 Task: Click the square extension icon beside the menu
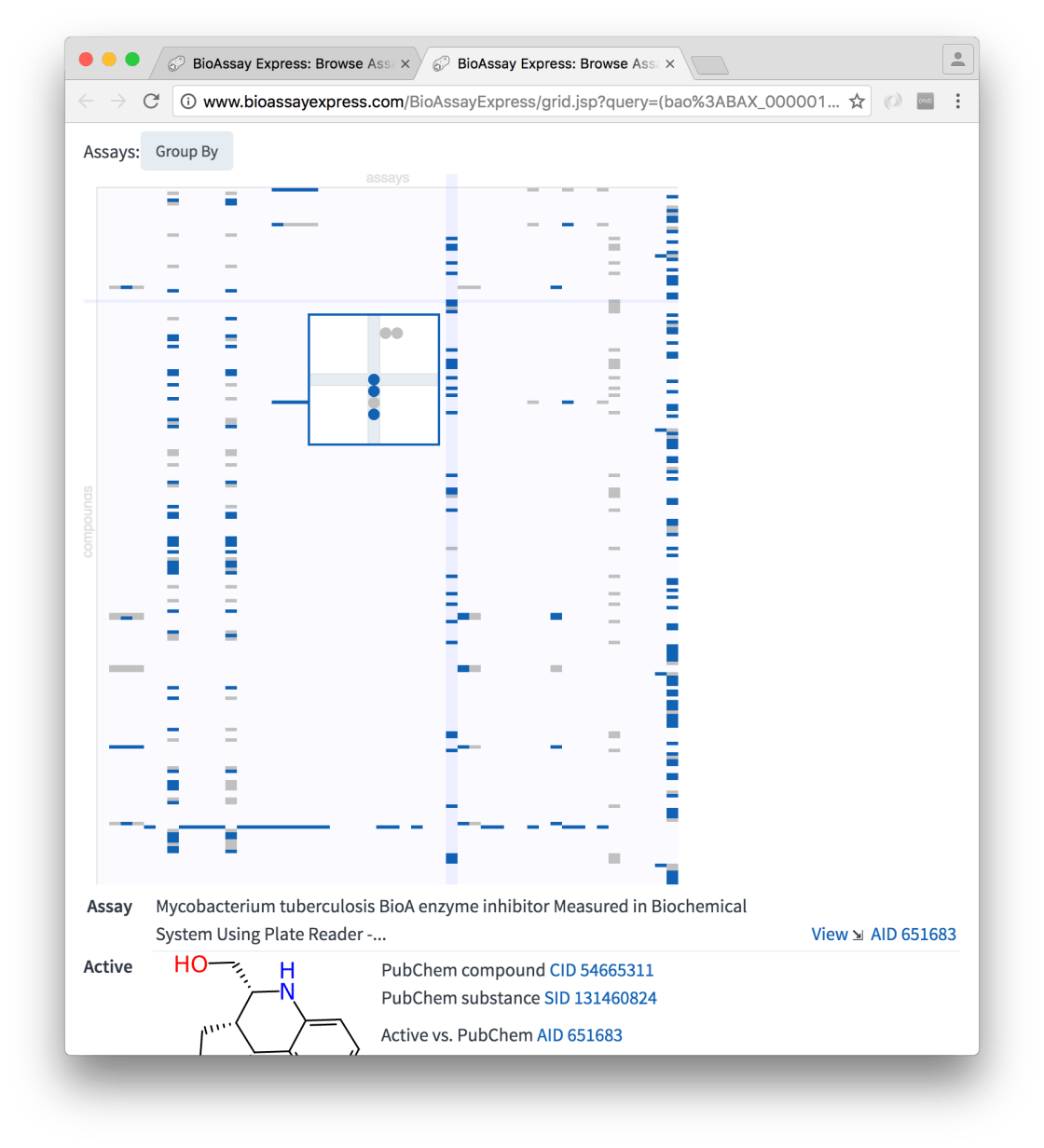[x=926, y=102]
